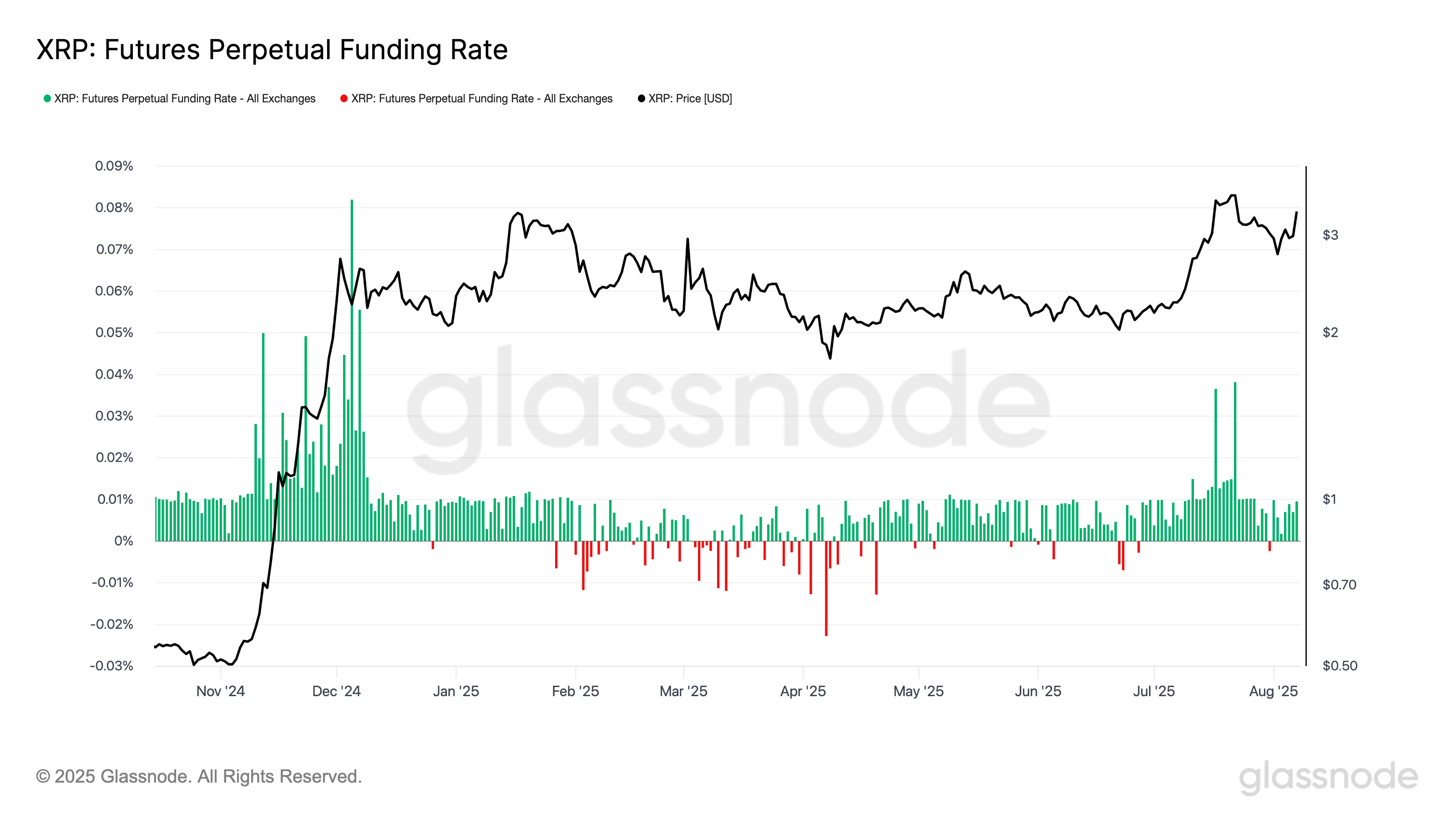The width and height of the screenshot is (1456, 819).
Task: Select the Apr '25 x-axis label
Action: point(803,691)
